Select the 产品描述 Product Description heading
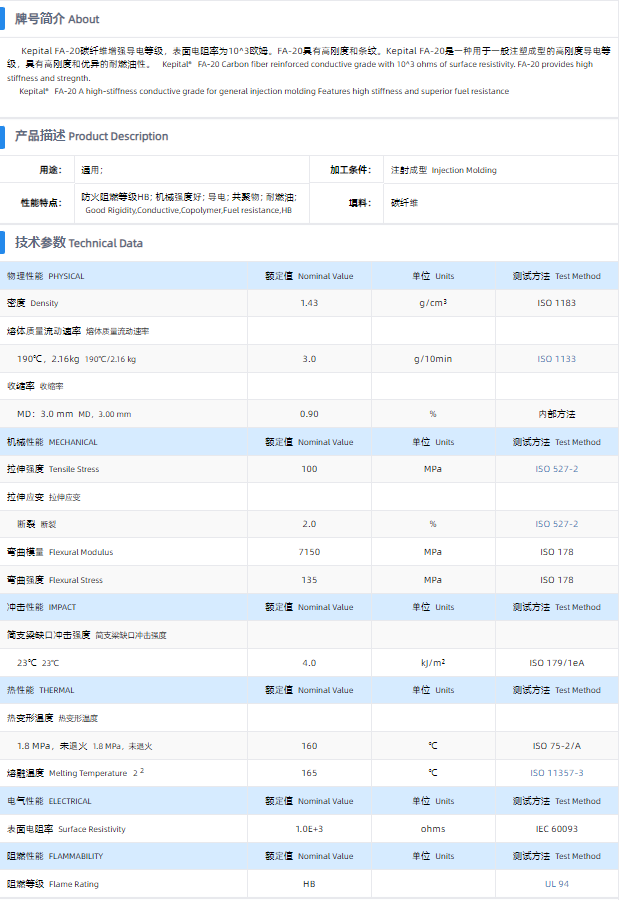619x900 pixels. (91, 136)
